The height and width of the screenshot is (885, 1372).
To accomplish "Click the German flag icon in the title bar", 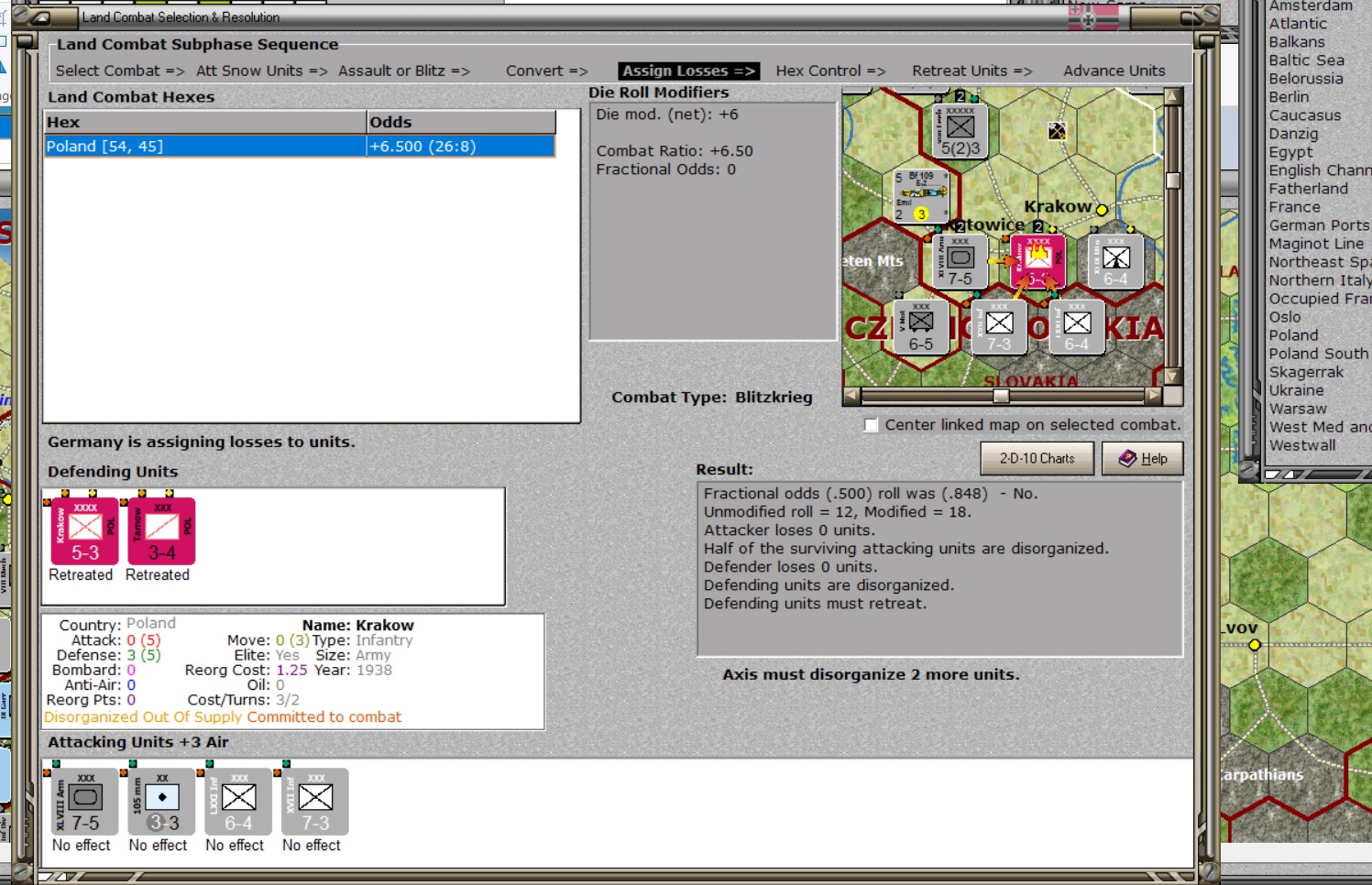I will [1093, 16].
